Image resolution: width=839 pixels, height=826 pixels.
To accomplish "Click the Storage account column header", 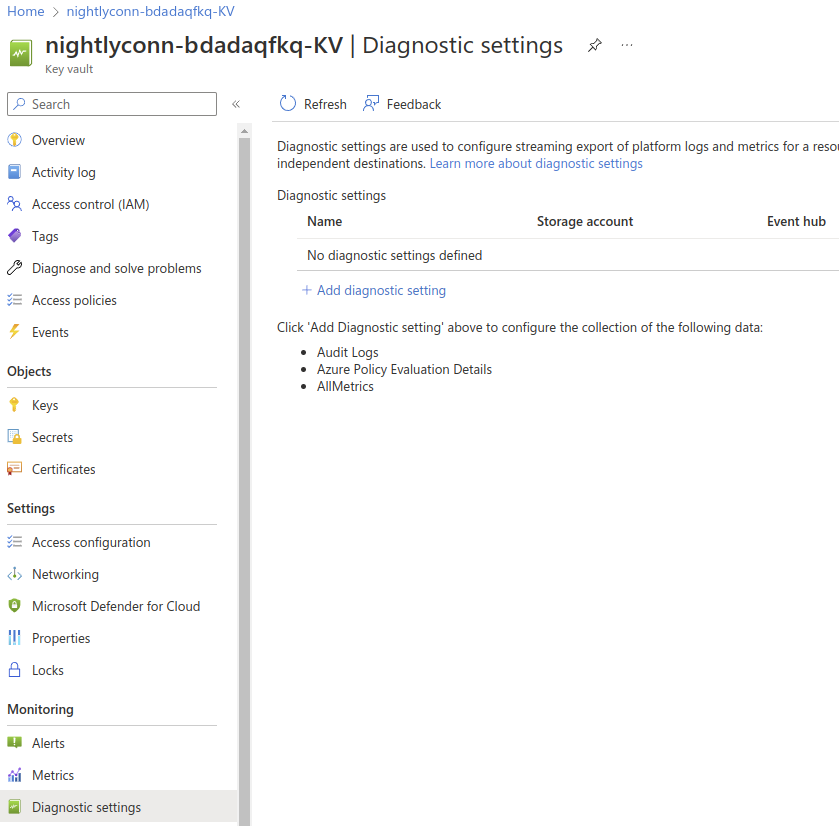I will coord(584,221).
